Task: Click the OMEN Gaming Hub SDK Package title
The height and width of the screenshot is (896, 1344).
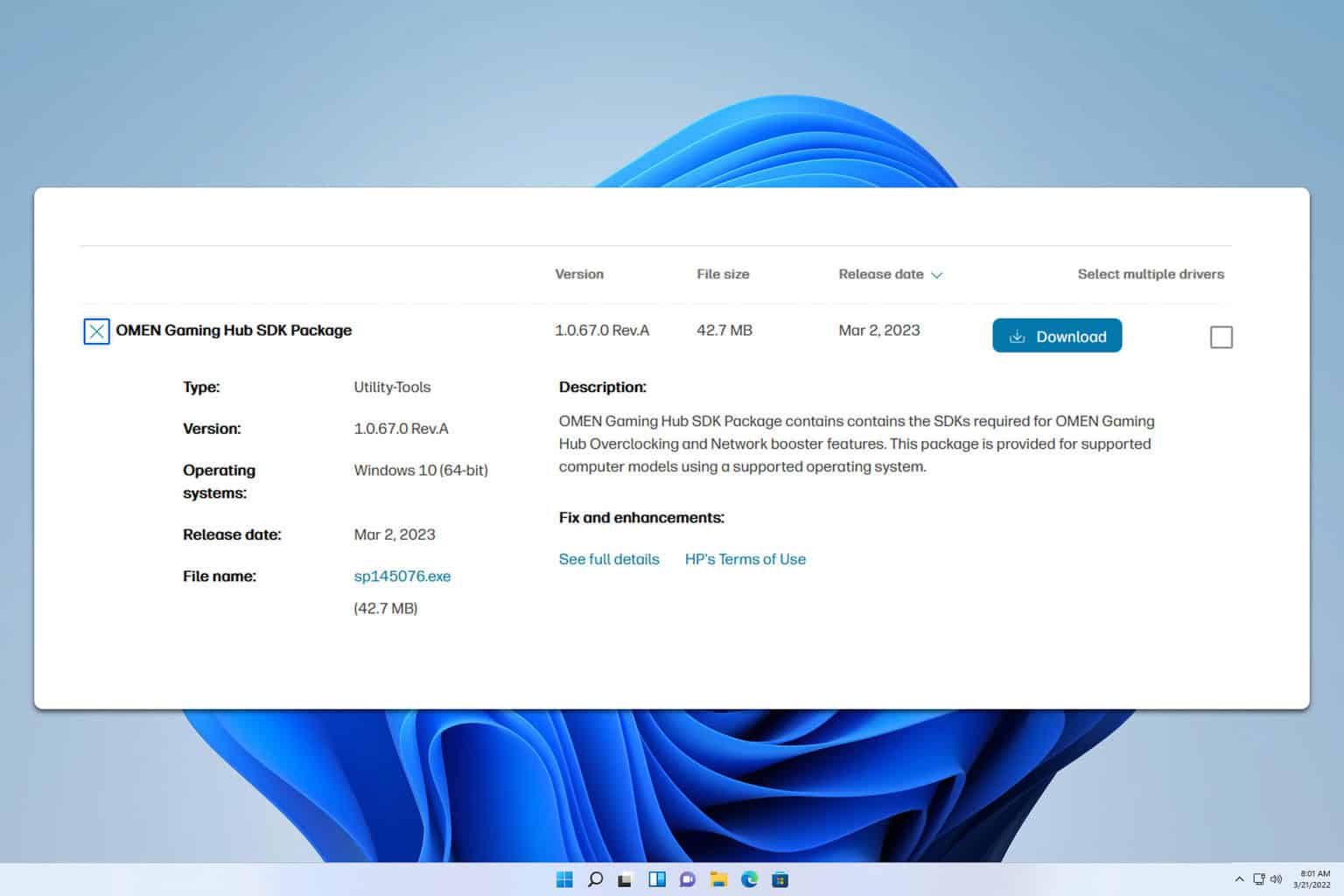Action: [234, 330]
